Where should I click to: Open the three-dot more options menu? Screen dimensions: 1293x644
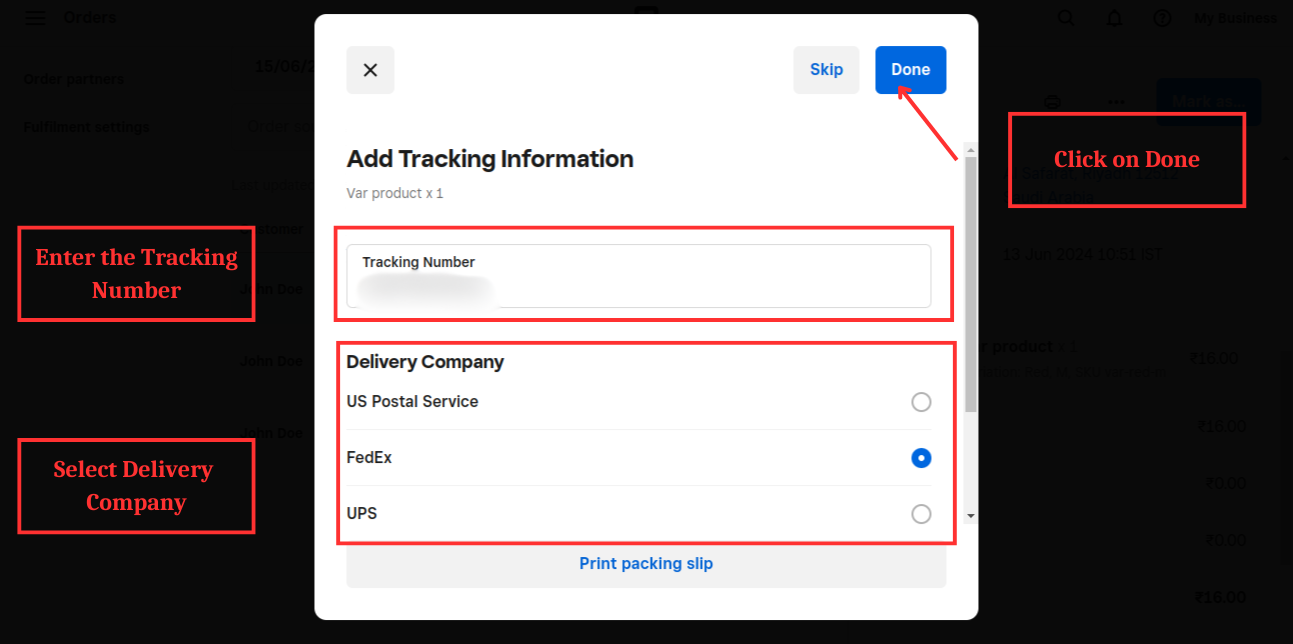click(1117, 101)
